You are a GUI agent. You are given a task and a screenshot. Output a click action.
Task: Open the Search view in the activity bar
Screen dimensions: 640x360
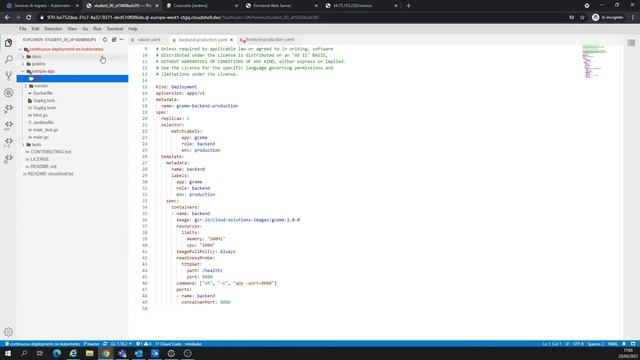pos(9,59)
